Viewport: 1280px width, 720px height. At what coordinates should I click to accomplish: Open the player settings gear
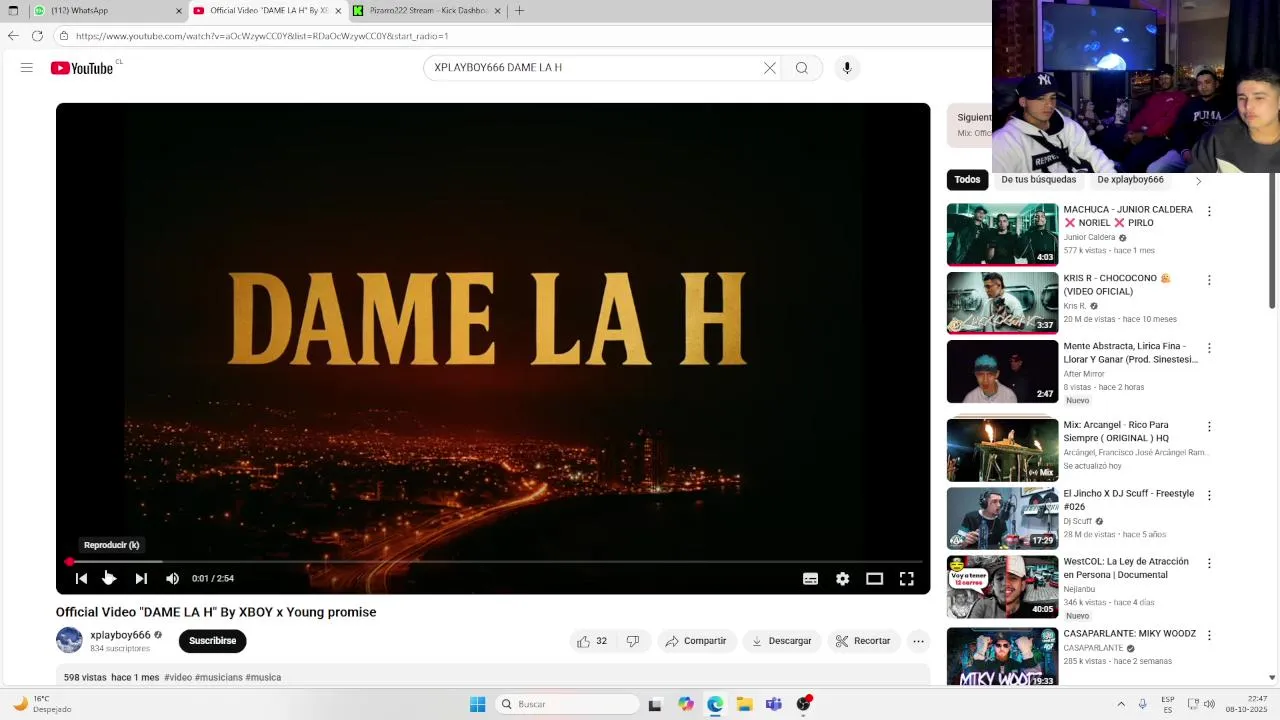coord(843,578)
